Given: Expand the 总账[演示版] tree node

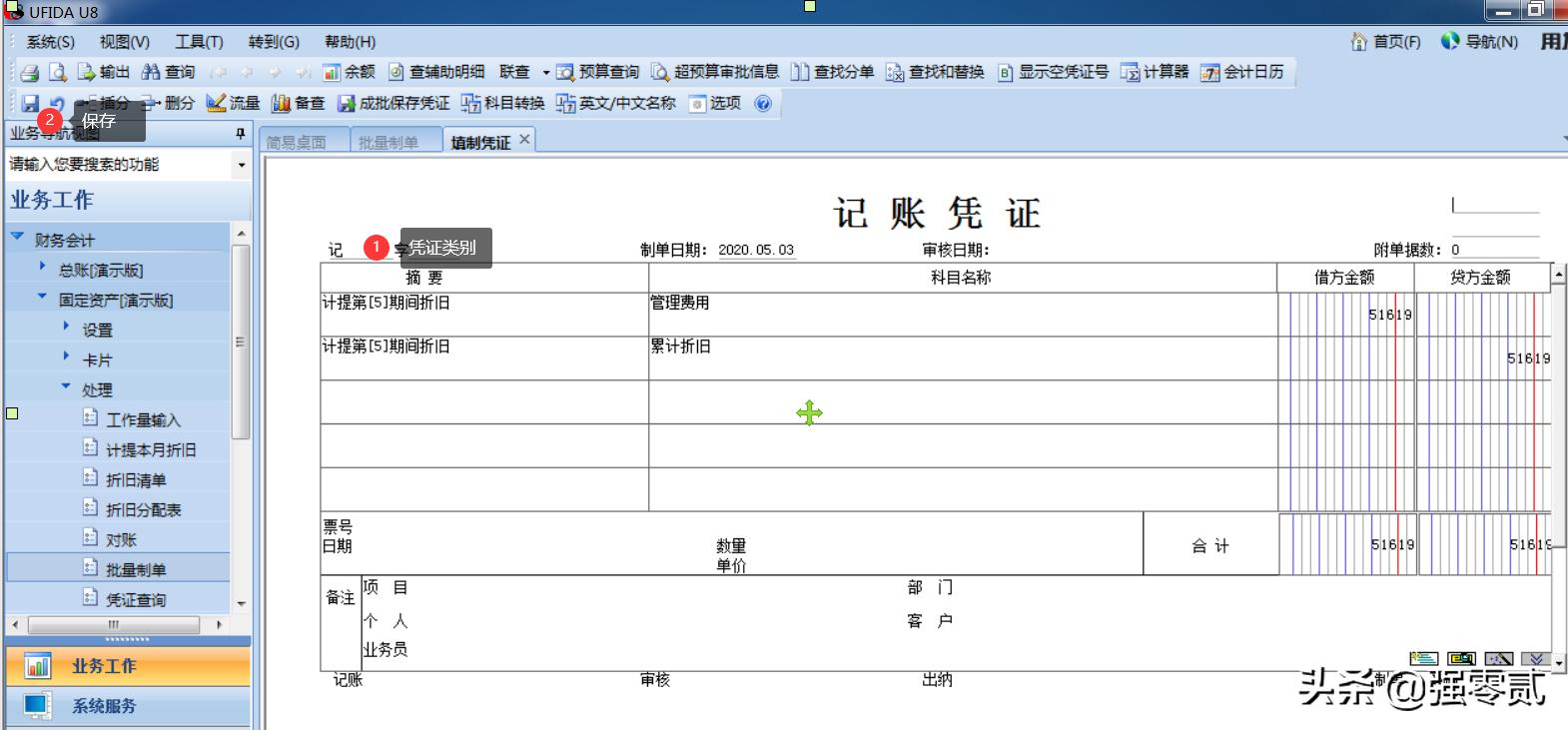Looking at the screenshot, I should [x=42, y=267].
